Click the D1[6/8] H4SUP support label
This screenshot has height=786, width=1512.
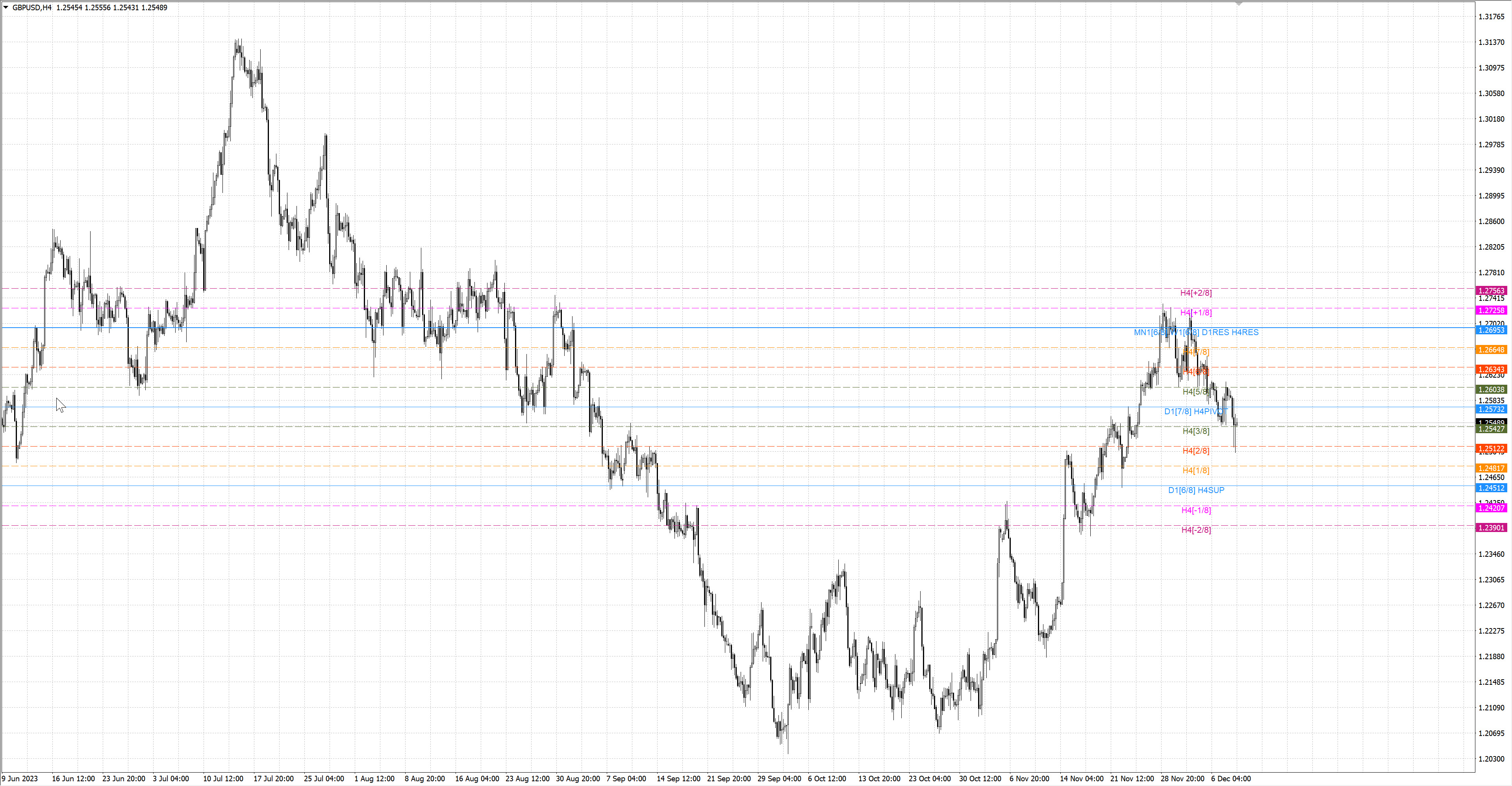(x=1196, y=490)
